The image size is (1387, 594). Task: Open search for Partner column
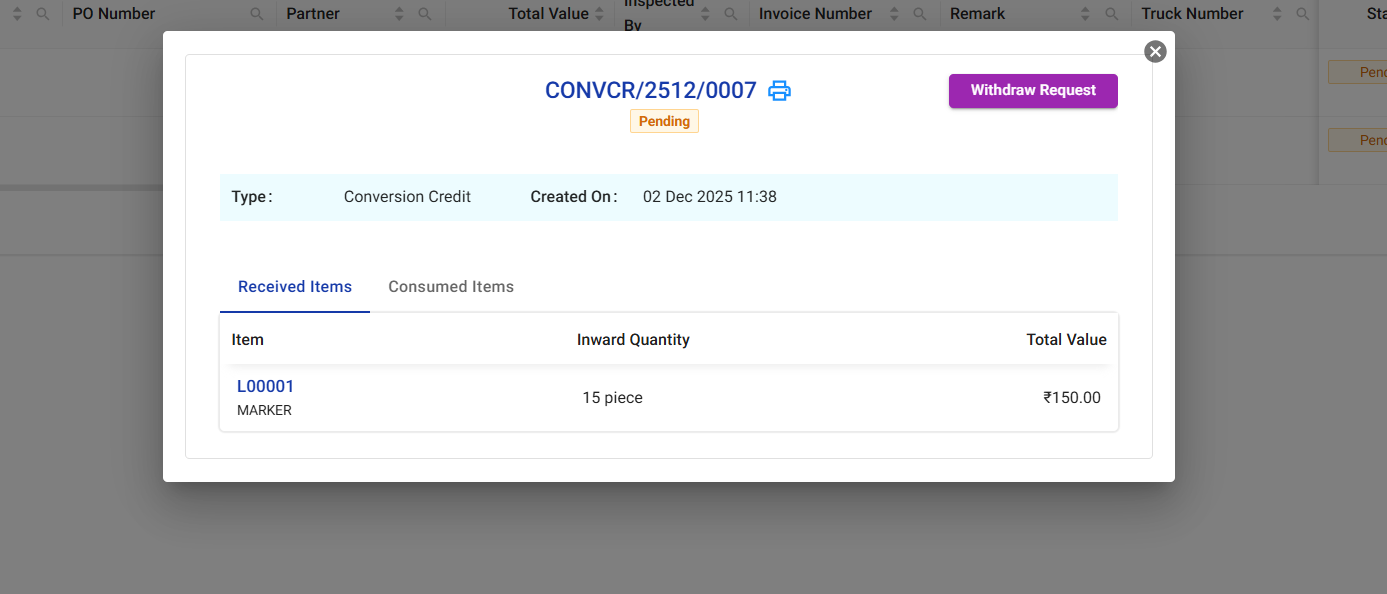[x=425, y=14]
